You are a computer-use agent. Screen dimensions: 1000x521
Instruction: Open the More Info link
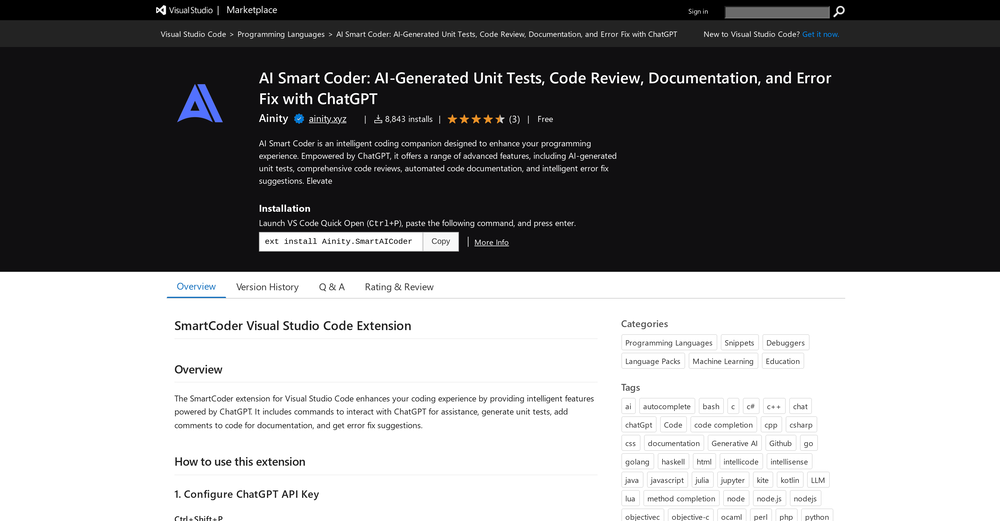[x=491, y=243]
